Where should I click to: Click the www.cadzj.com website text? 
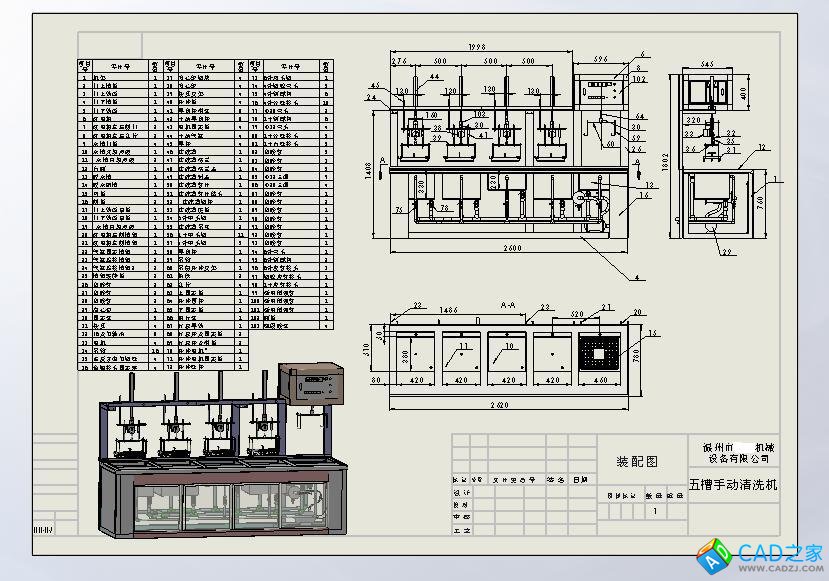tap(780, 566)
